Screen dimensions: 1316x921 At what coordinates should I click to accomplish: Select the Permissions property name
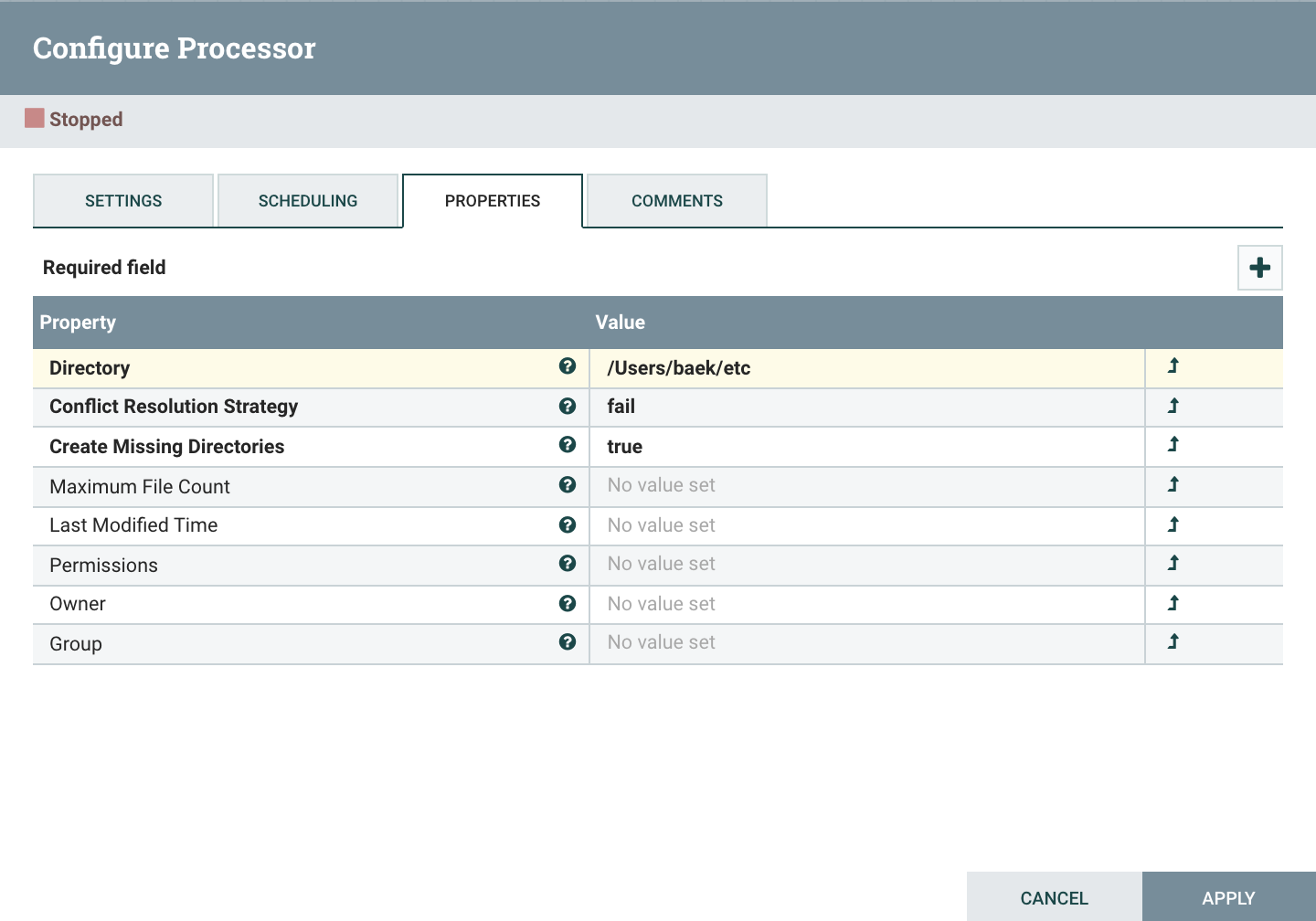(103, 566)
